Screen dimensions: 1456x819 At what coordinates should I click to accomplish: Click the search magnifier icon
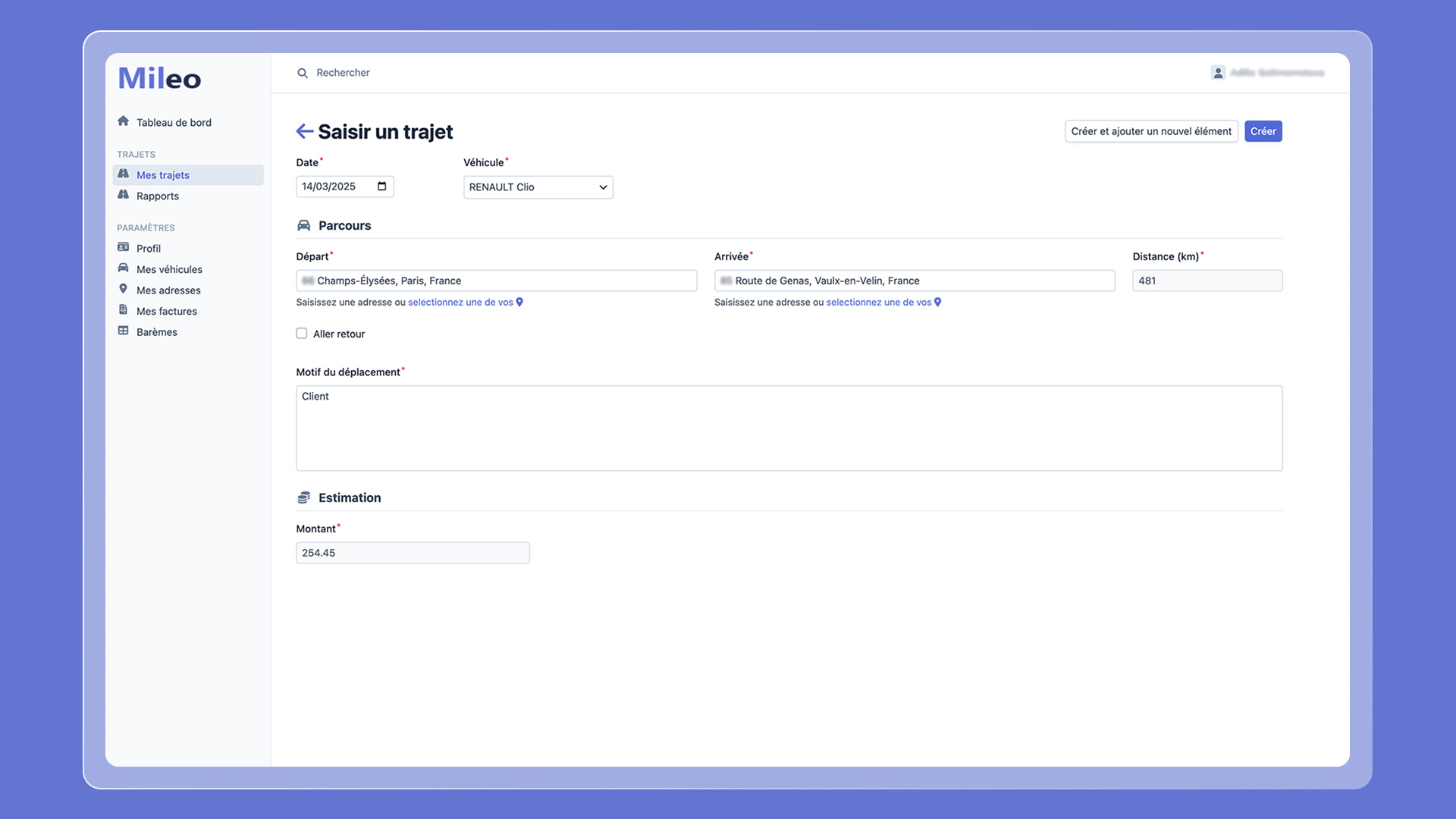pos(303,74)
